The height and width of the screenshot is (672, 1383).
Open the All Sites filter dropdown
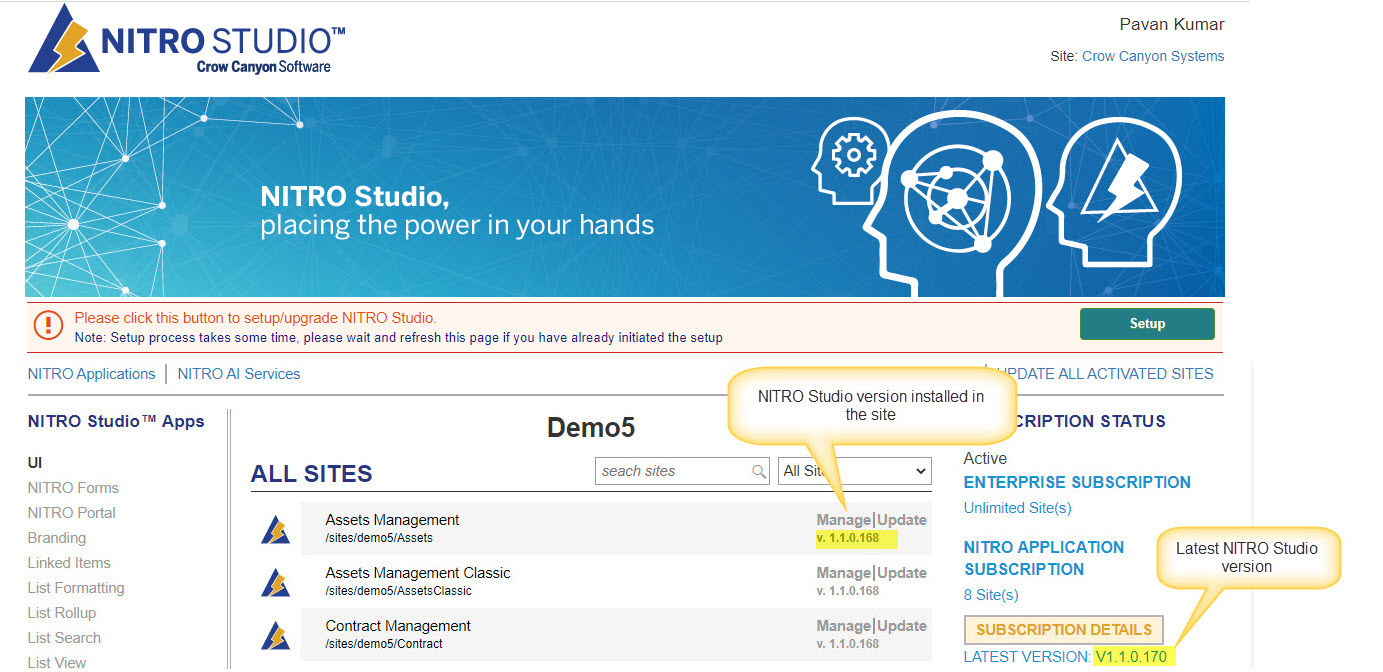[854, 471]
